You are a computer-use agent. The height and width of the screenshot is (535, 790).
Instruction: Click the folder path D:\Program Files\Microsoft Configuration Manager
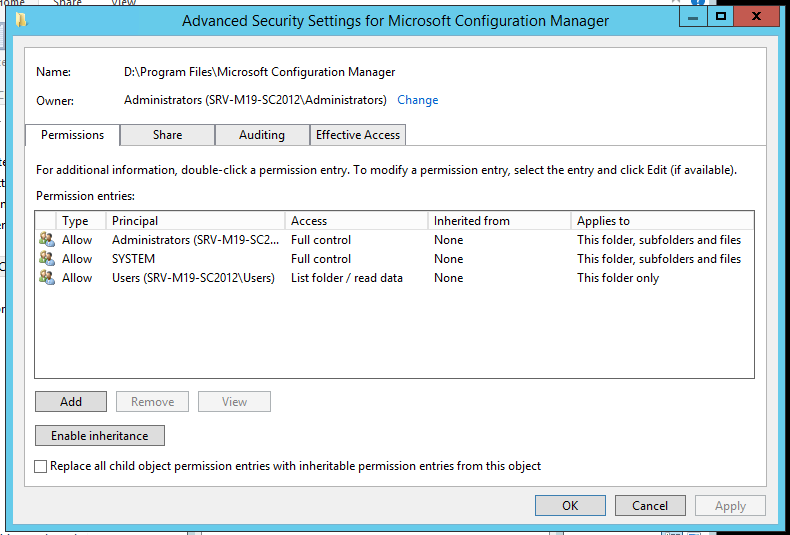[x=259, y=72]
